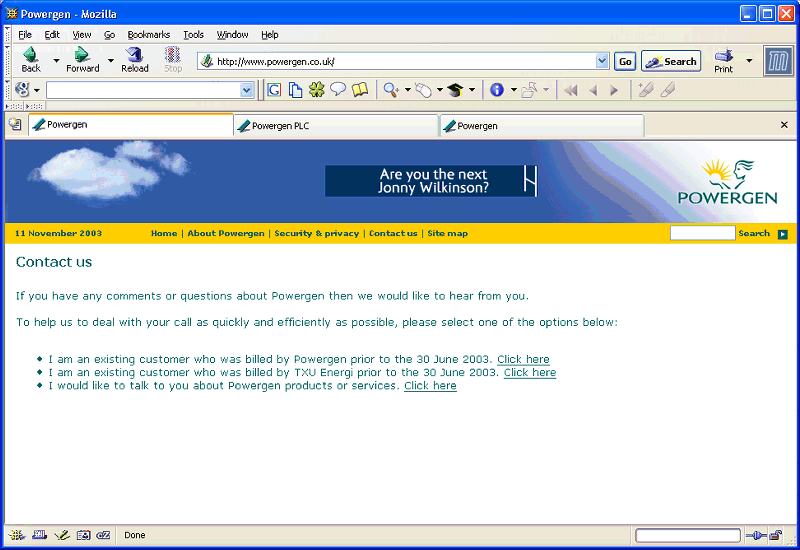Image resolution: width=800 pixels, height=550 pixels.
Task: Click here link for TXU Energi customers
Action: click(530, 372)
